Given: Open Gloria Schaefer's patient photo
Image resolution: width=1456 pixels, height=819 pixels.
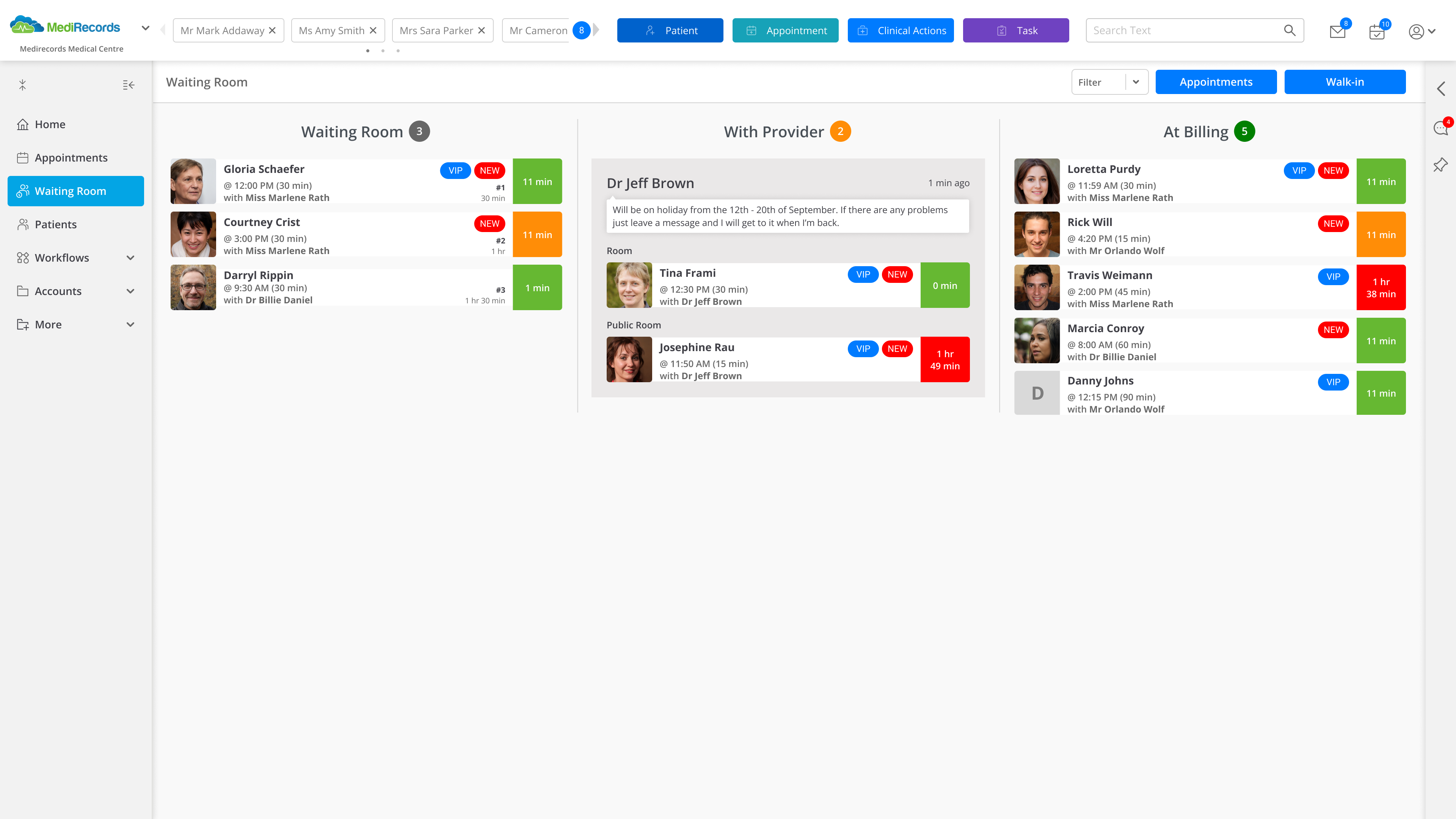Looking at the screenshot, I should pyautogui.click(x=193, y=182).
